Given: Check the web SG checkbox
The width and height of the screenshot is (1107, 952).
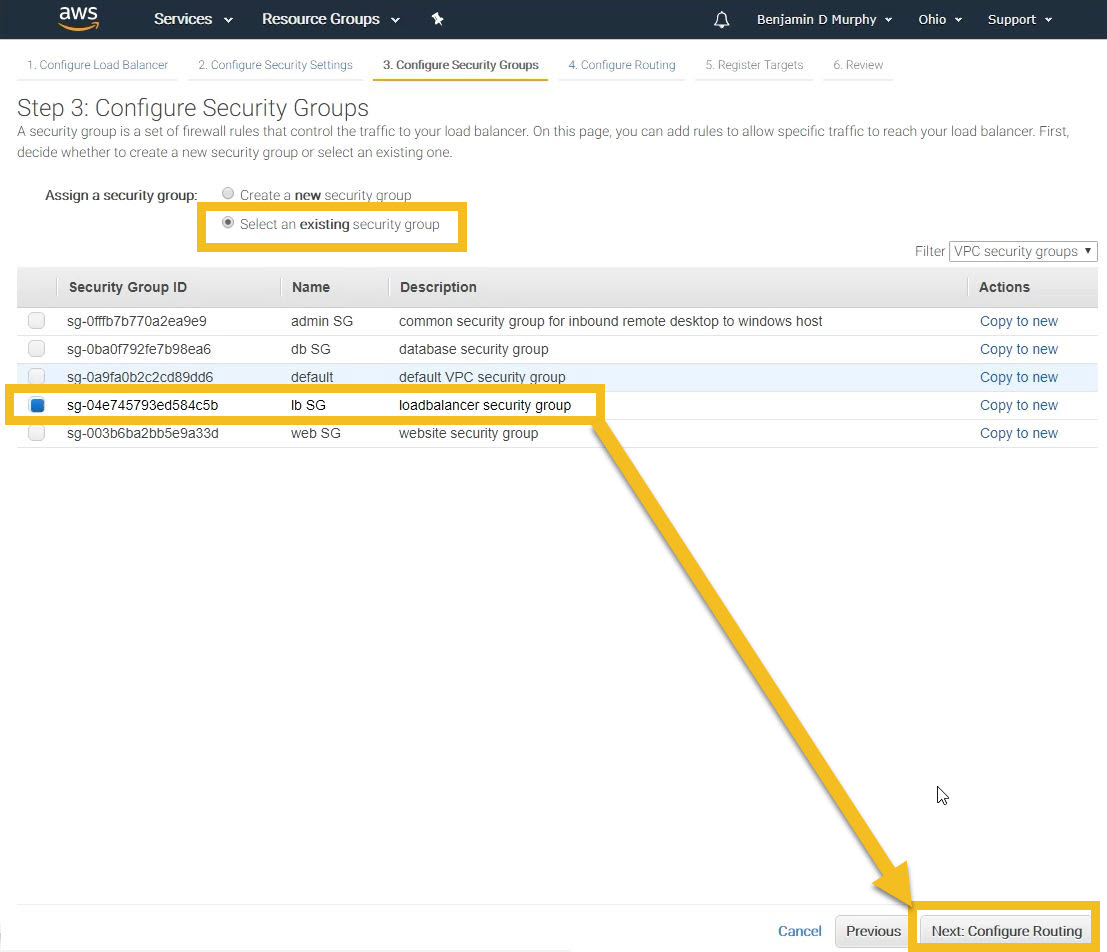Looking at the screenshot, I should (x=37, y=433).
